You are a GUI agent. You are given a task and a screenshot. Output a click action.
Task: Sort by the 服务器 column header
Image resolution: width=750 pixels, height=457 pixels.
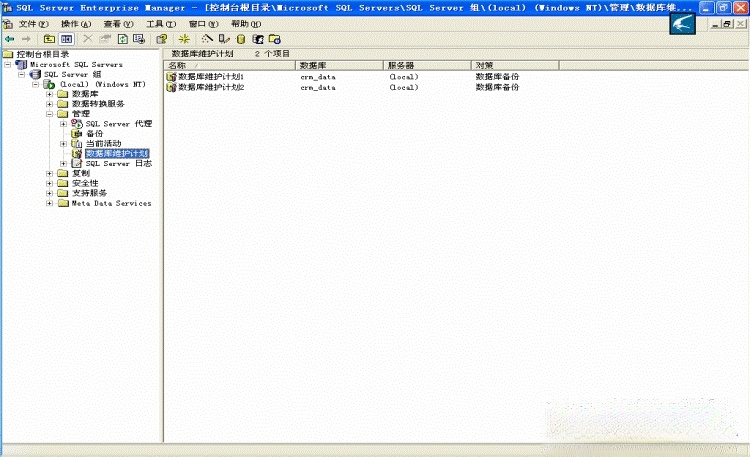[x=427, y=66]
